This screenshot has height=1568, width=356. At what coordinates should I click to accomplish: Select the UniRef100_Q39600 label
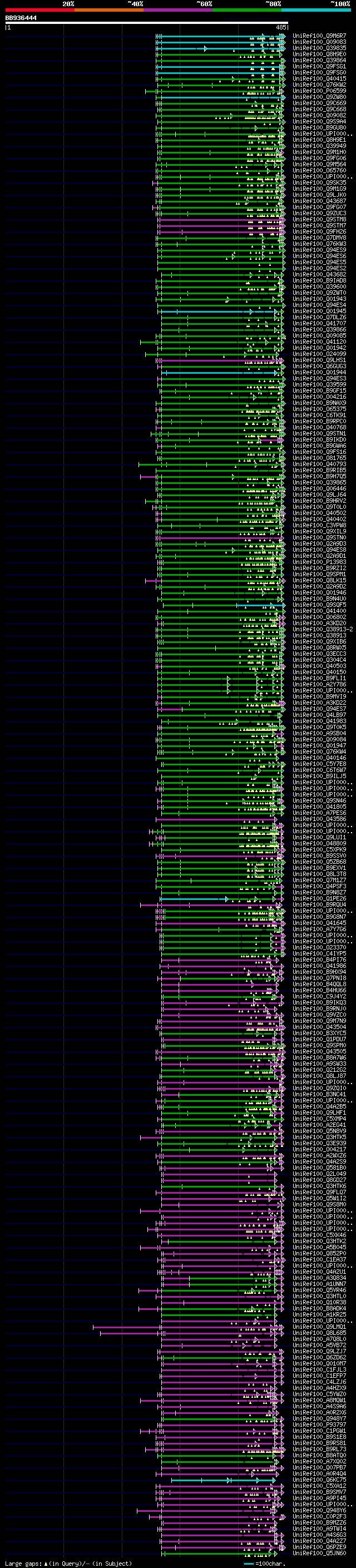point(319,286)
